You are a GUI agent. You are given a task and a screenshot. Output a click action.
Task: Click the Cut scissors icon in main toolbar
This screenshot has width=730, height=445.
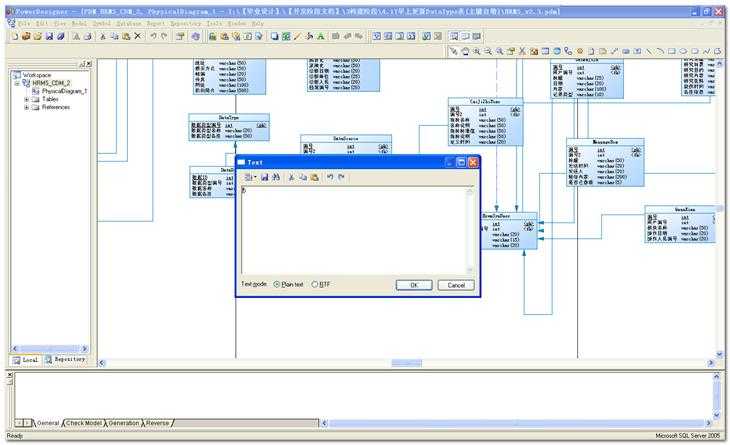click(103, 36)
